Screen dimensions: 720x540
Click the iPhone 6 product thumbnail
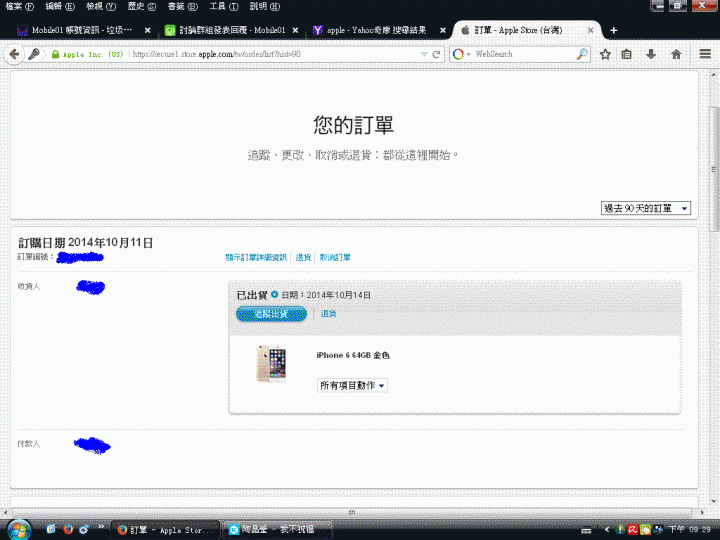pos(271,364)
